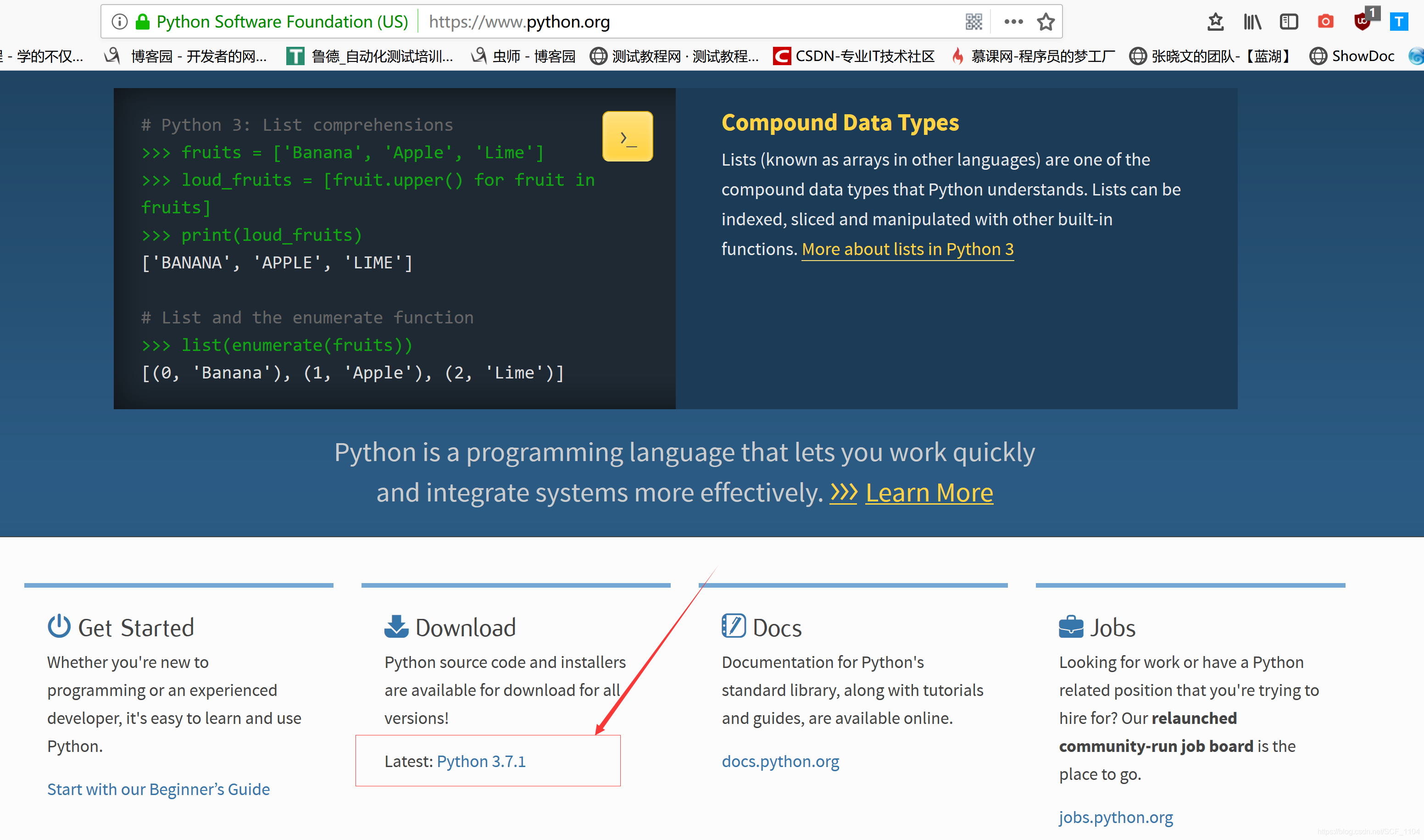Viewport: 1424px width, 840px height.
Task: Open ShowDoc bookmark in bookmarks bar
Action: (1352, 56)
